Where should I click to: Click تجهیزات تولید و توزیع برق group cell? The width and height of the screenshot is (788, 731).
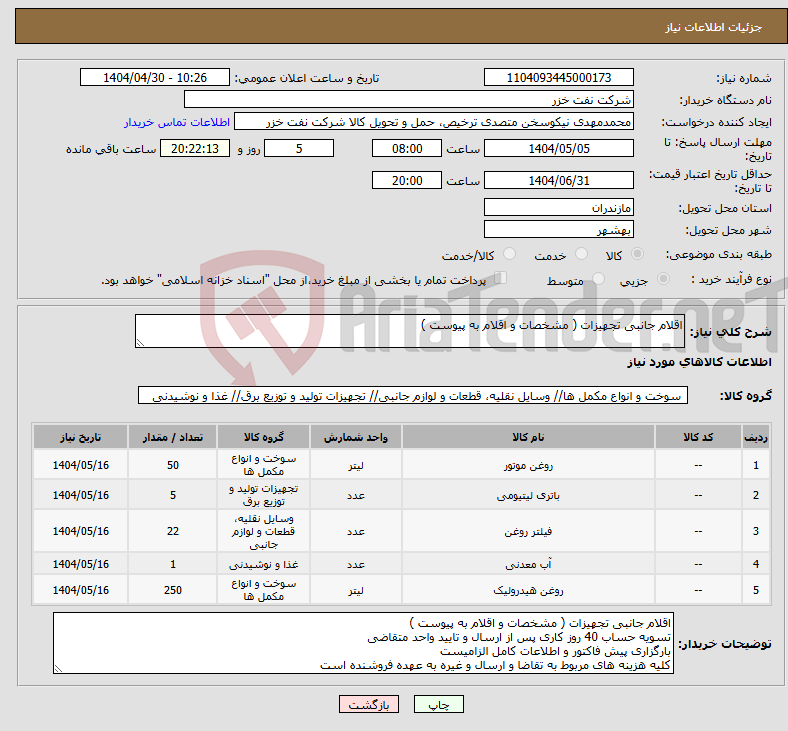pos(263,495)
